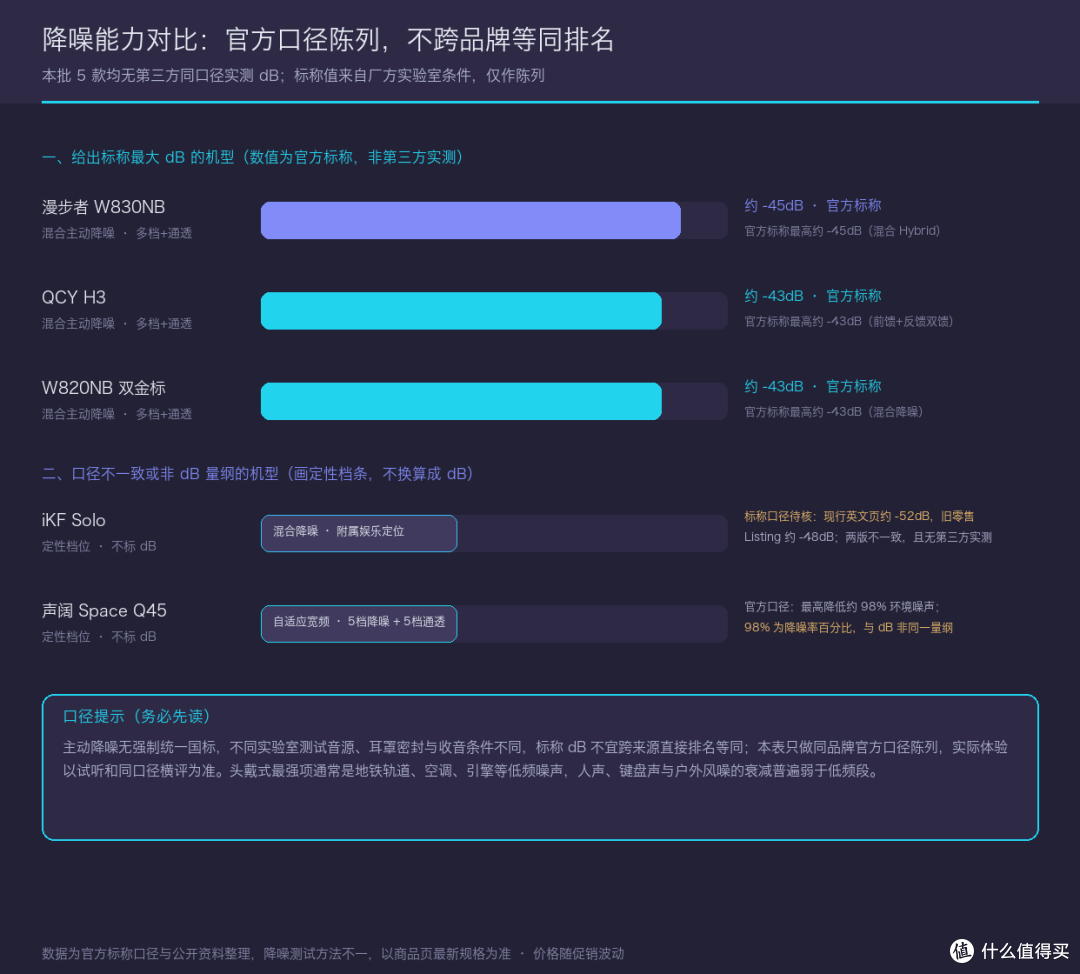The image size is (1080, 974).
Task: Click the paragraph starting 主动降噪无强制统一国标
Action: click(535, 759)
